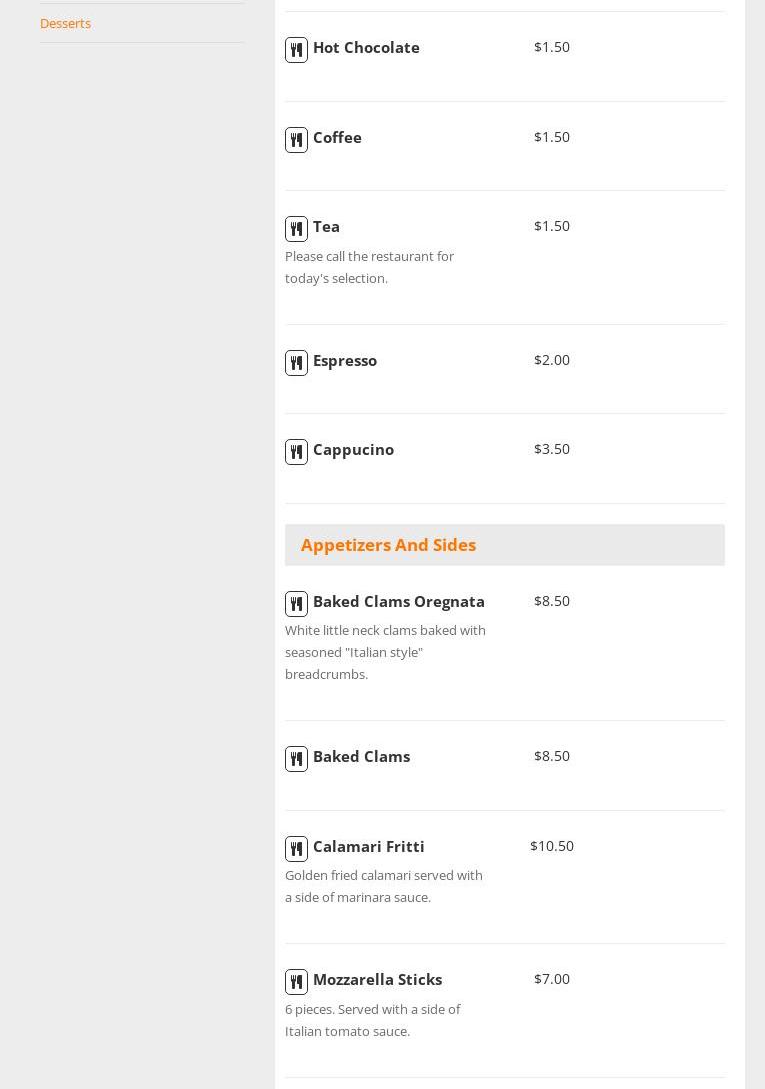Screen dimensions: 765x1089
Task: Click the Baked Clams Oregnata title
Action: click(399, 602)
